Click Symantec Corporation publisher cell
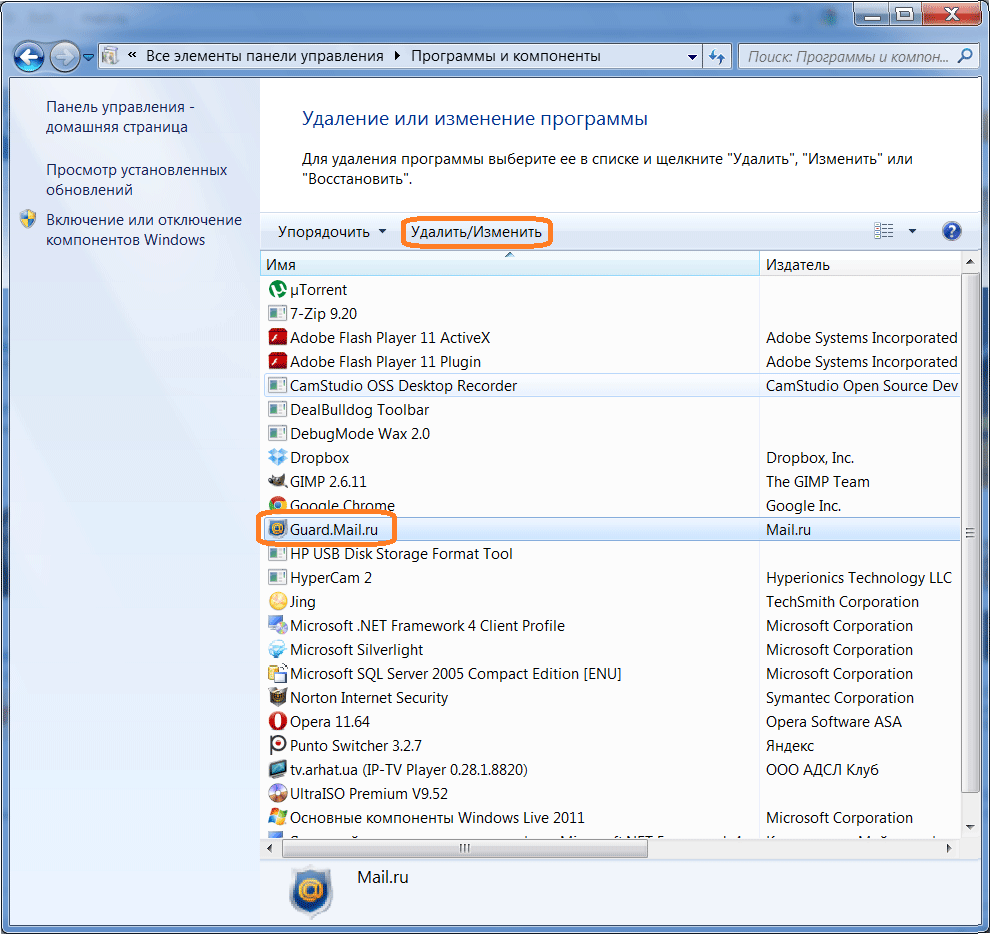Screen dimensions: 990x934 pos(840,697)
